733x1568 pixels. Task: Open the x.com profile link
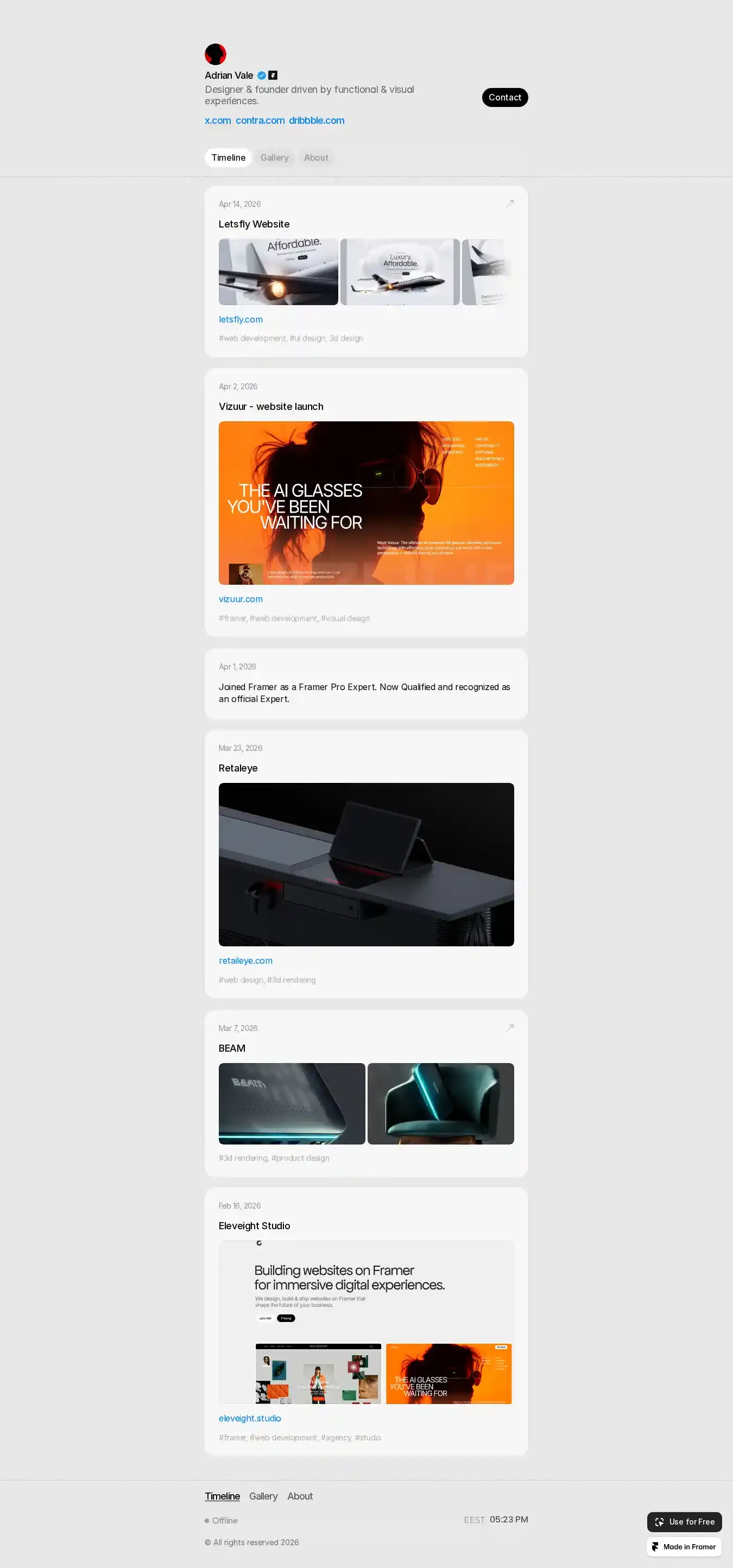218,121
